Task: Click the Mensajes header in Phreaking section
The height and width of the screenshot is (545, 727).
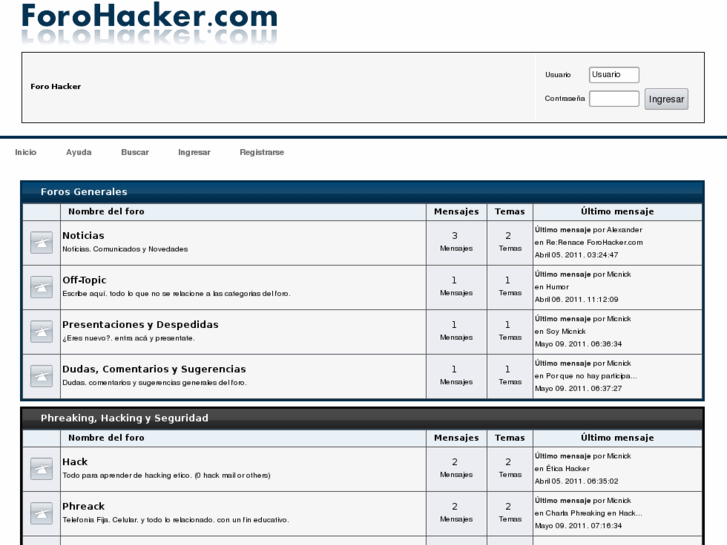Action: [x=456, y=438]
